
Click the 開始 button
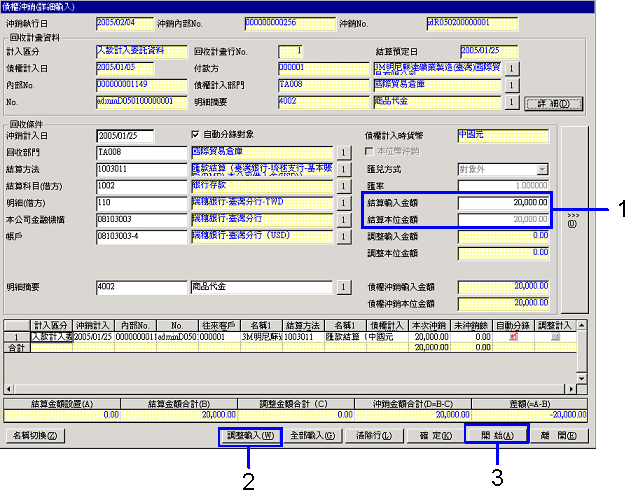pyautogui.click(x=496, y=436)
